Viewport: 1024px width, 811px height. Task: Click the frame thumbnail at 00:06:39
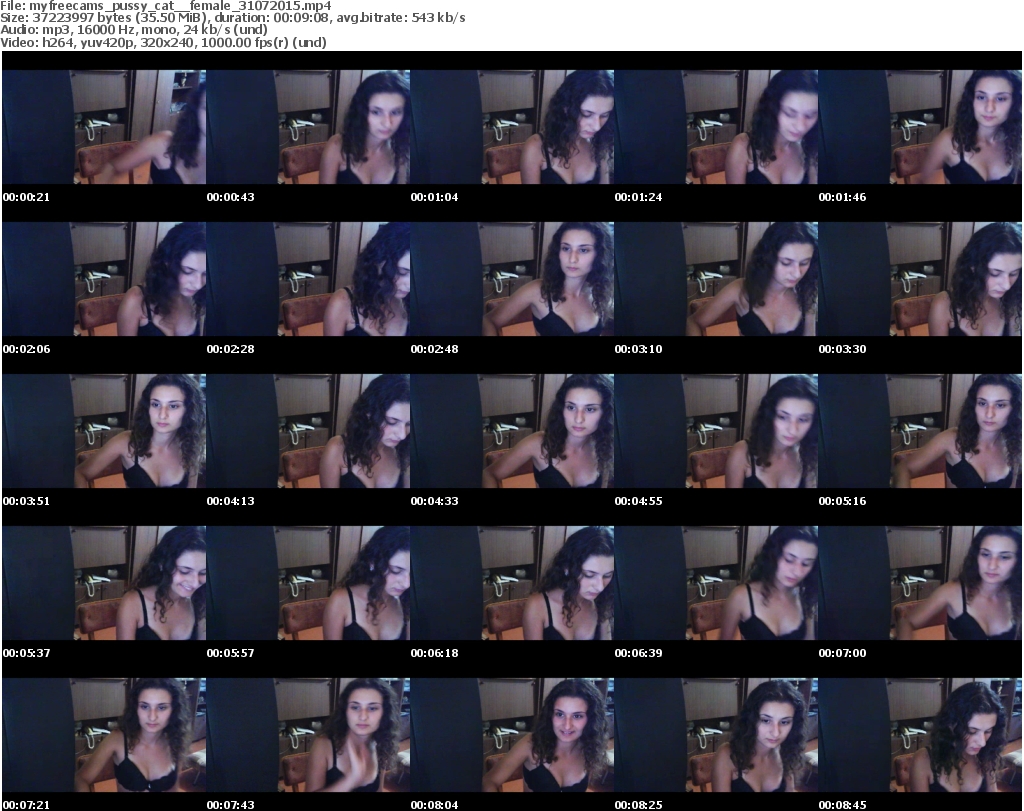point(716,583)
